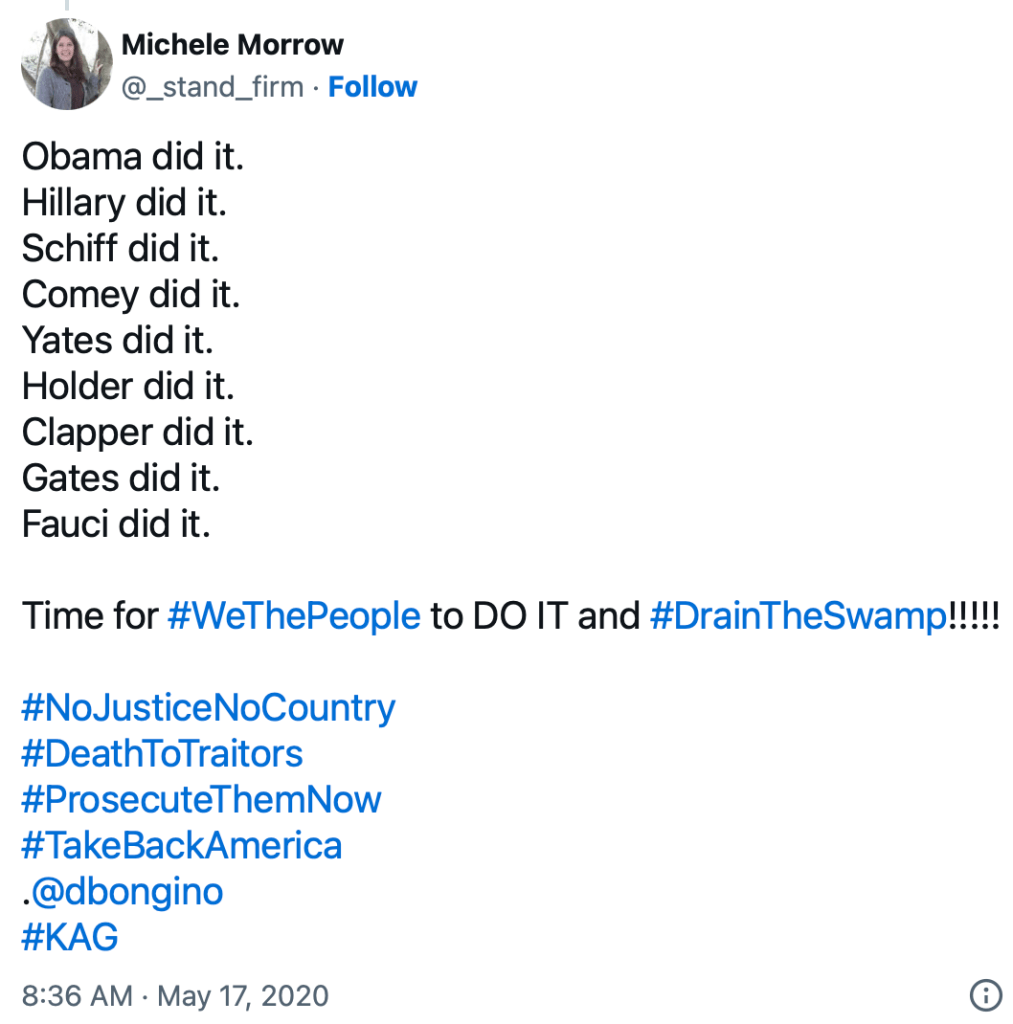Viewport: 1013px width, 1024px height.
Task: Click the #DrainTheSwamp hashtag
Action: click(x=797, y=615)
